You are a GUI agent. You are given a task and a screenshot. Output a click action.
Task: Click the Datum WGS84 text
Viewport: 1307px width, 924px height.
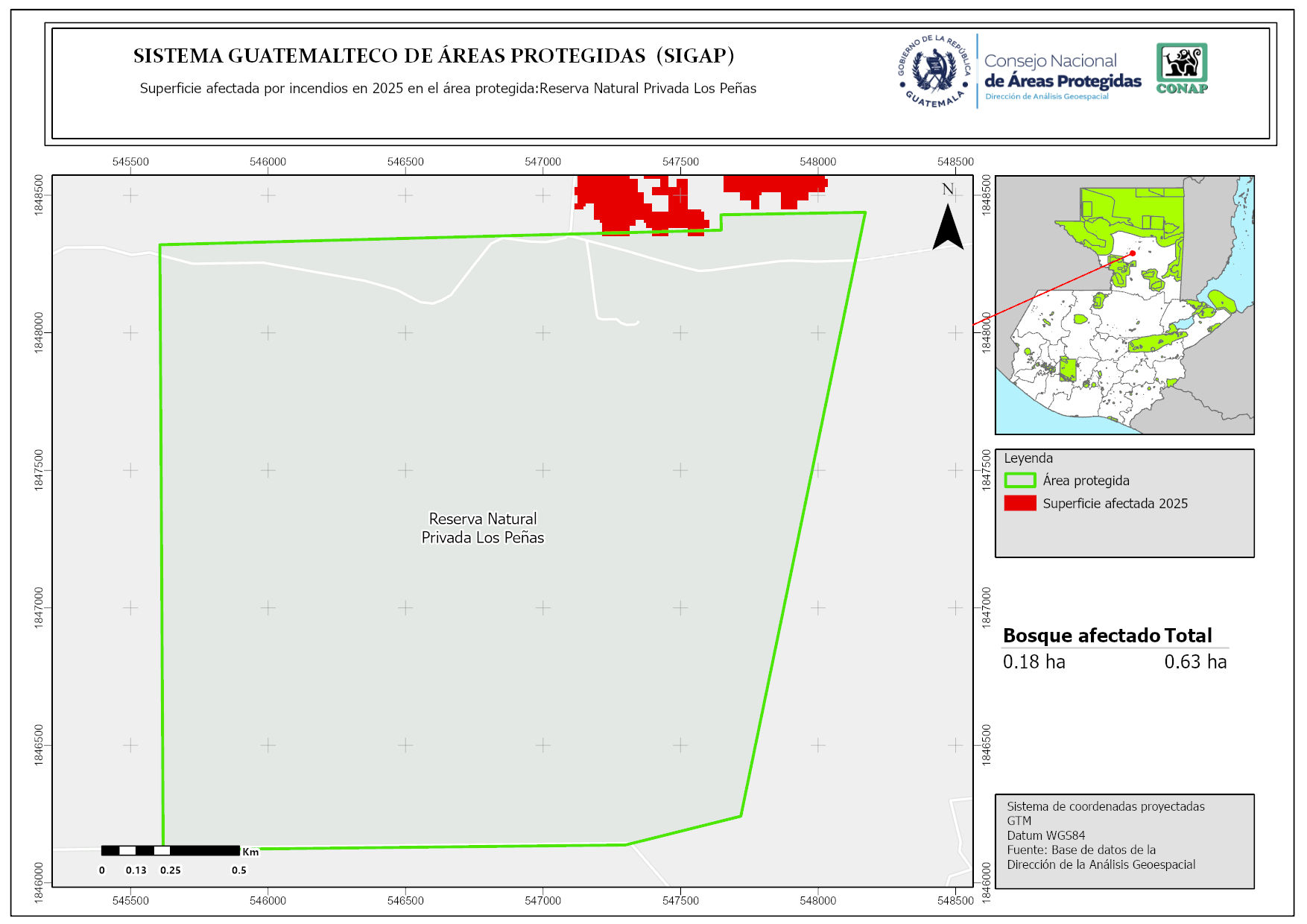[1045, 835]
